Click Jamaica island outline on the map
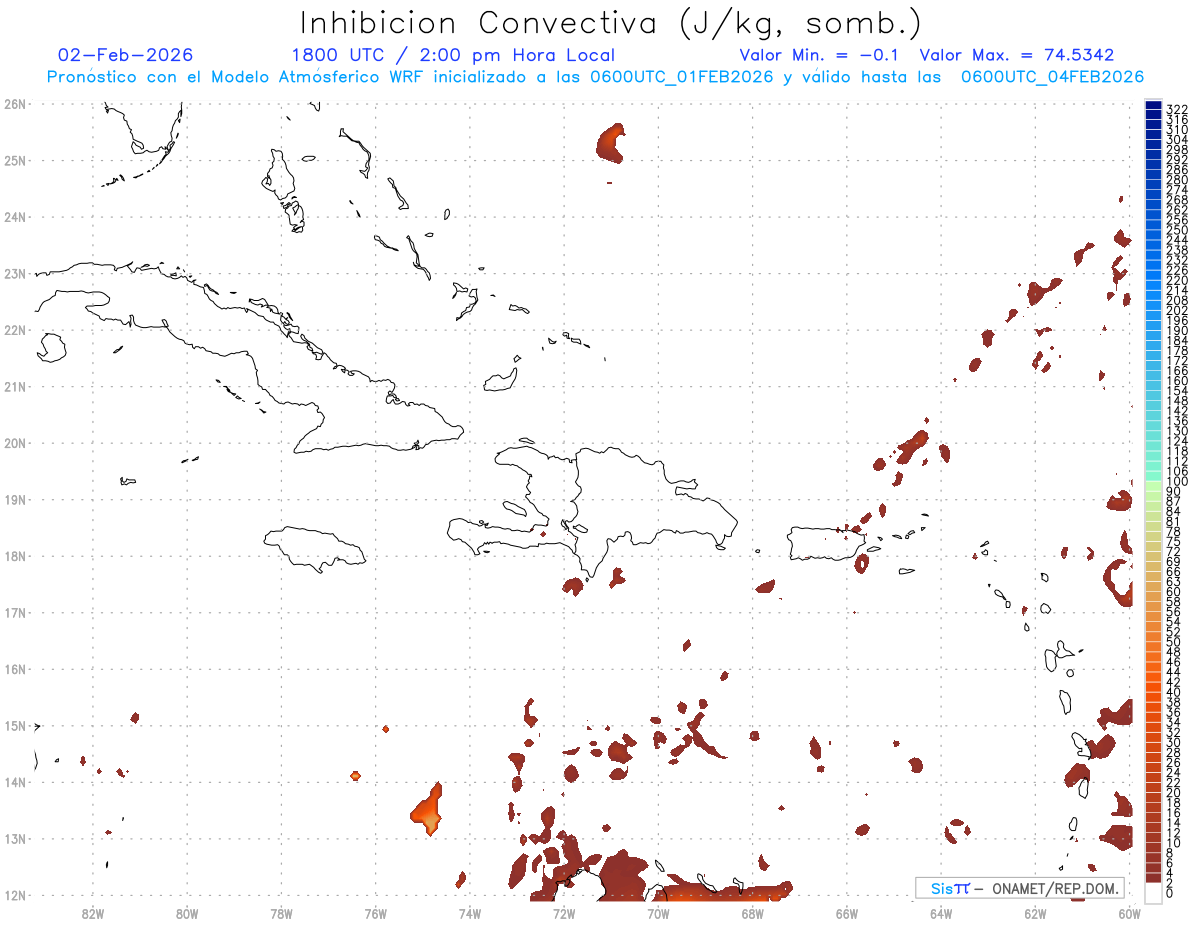1200x927 pixels. 313,548
